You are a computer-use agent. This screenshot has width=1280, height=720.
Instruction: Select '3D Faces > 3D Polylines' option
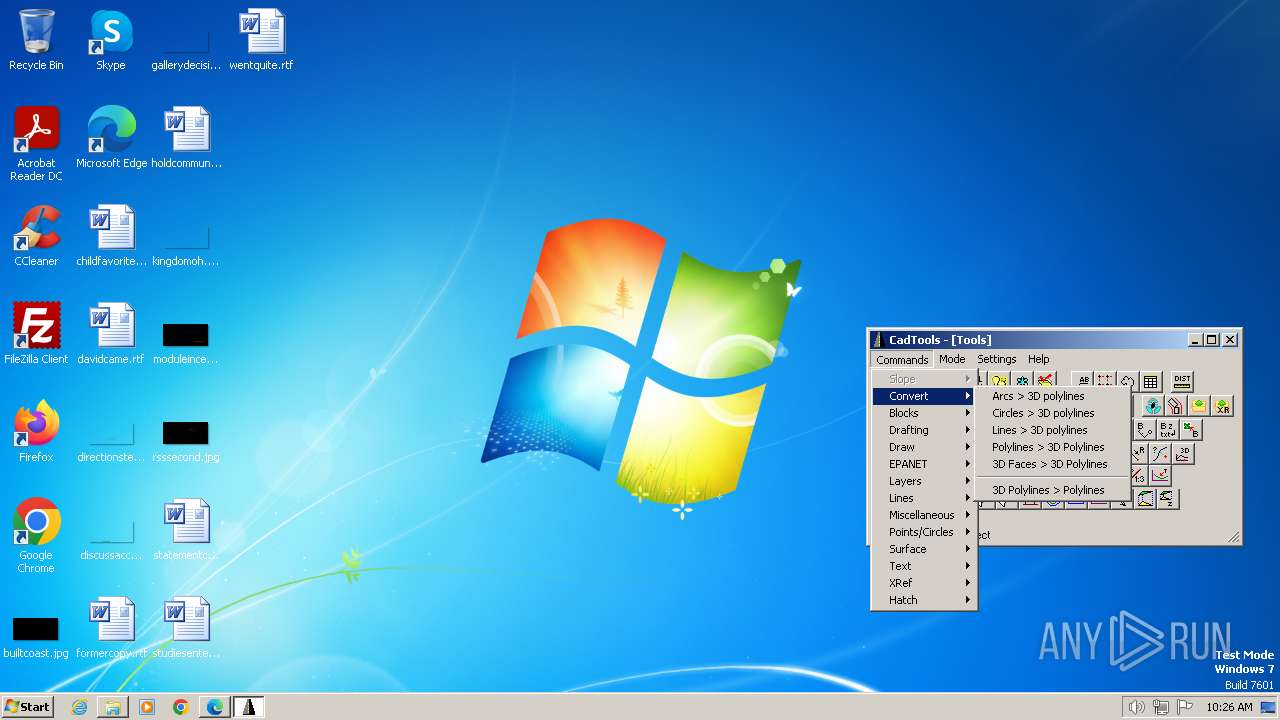[1053, 464]
